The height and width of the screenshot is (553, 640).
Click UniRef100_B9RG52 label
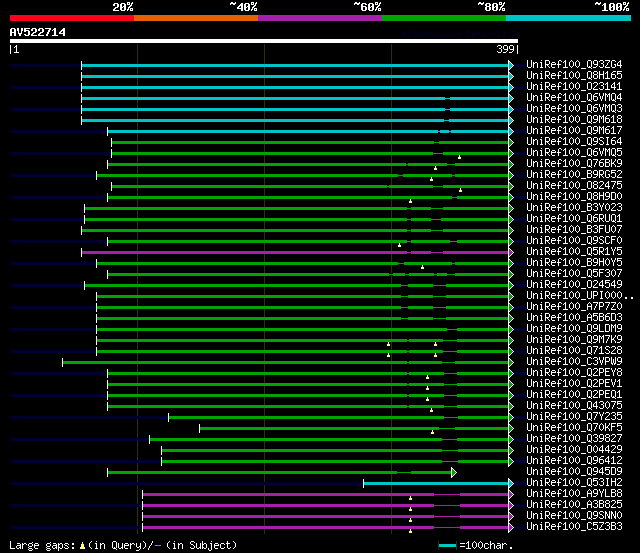[x=574, y=175]
